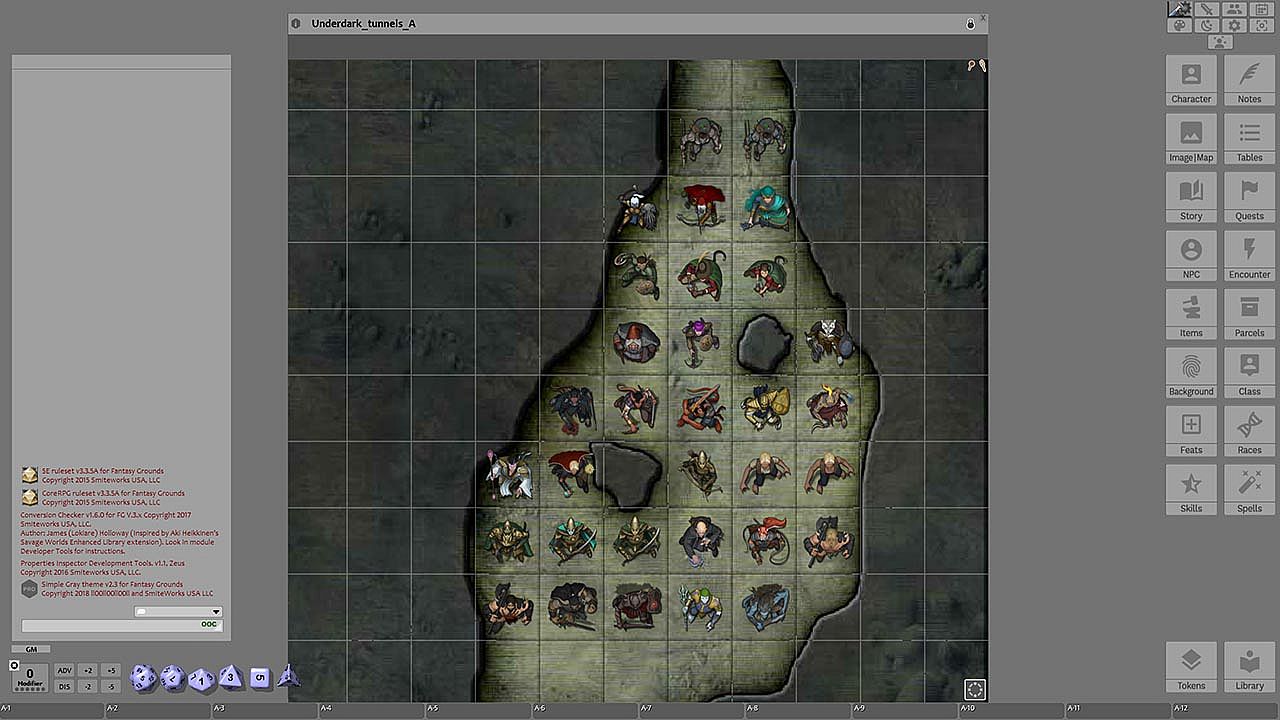Click the Modifier box showing 0
Image resolution: width=1280 pixels, height=720 pixels.
[31, 677]
